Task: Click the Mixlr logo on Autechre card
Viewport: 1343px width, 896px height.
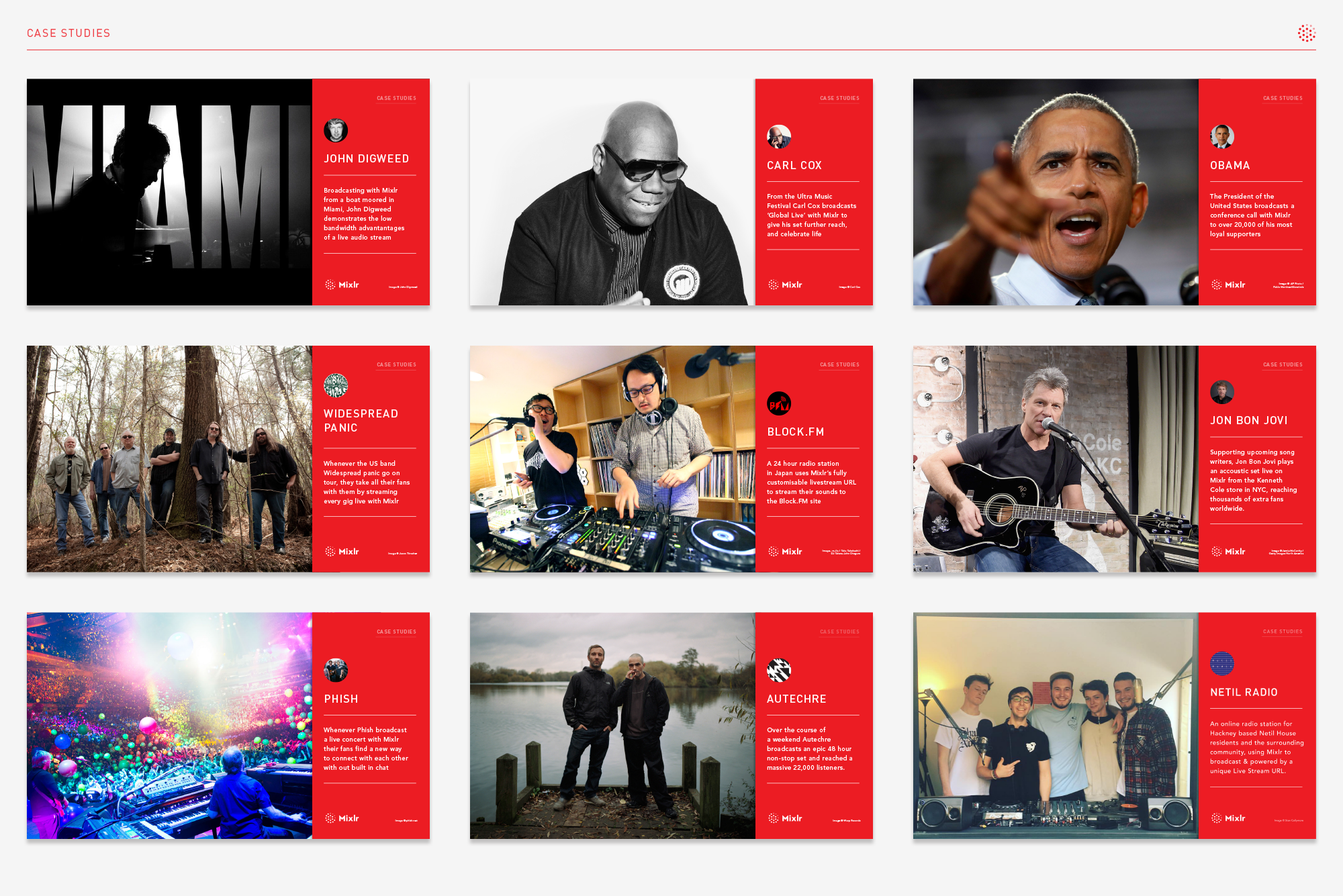Action: 785,818
